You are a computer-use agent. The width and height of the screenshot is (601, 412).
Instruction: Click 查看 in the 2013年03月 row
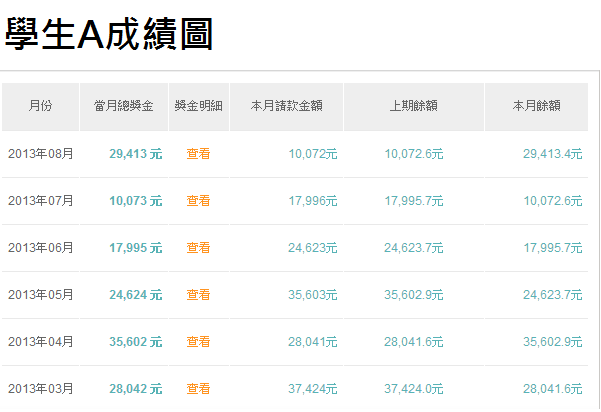coord(198,389)
